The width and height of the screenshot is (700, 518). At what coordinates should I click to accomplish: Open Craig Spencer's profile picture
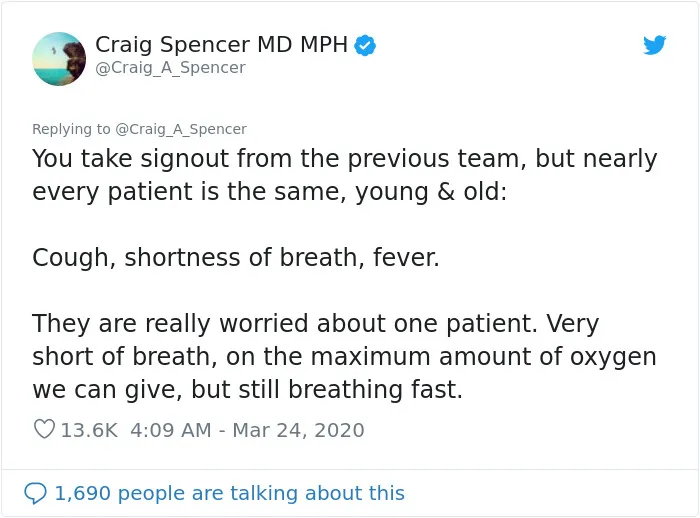tap(59, 59)
